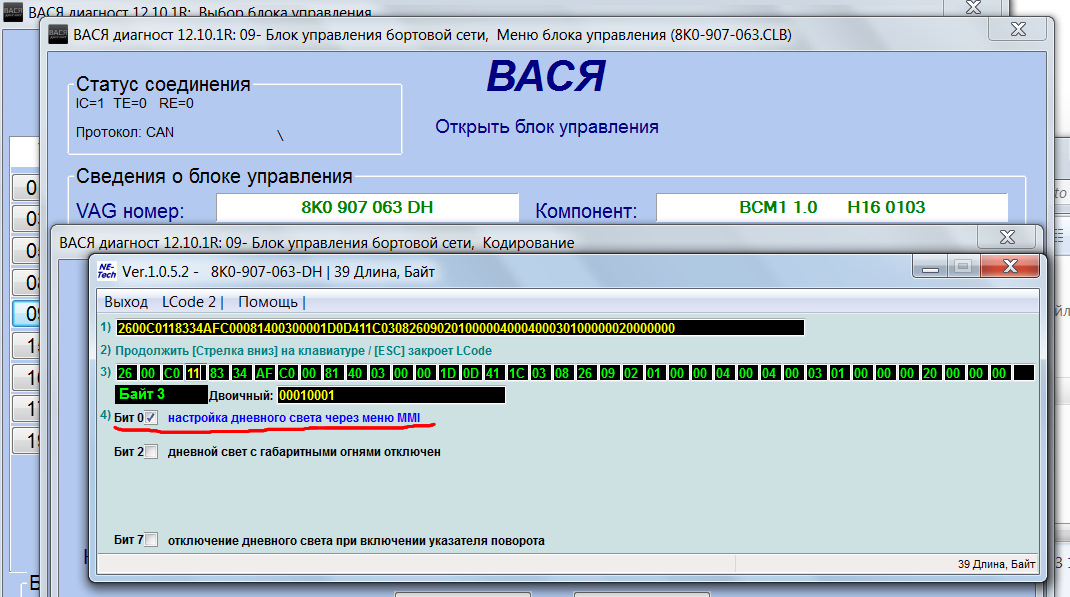Toggle Бит 2 checkbox
The image size is (1070, 597).
tap(151, 452)
